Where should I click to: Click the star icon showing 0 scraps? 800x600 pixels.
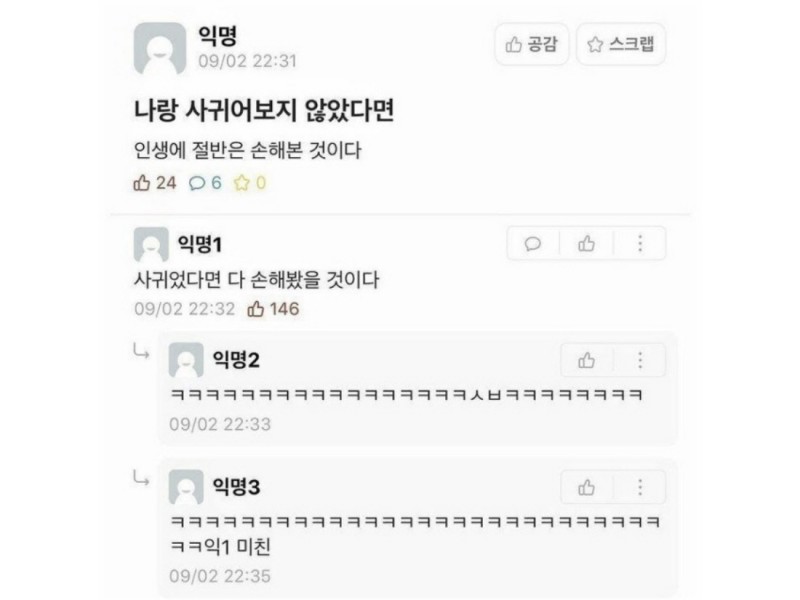(x=241, y=183)
